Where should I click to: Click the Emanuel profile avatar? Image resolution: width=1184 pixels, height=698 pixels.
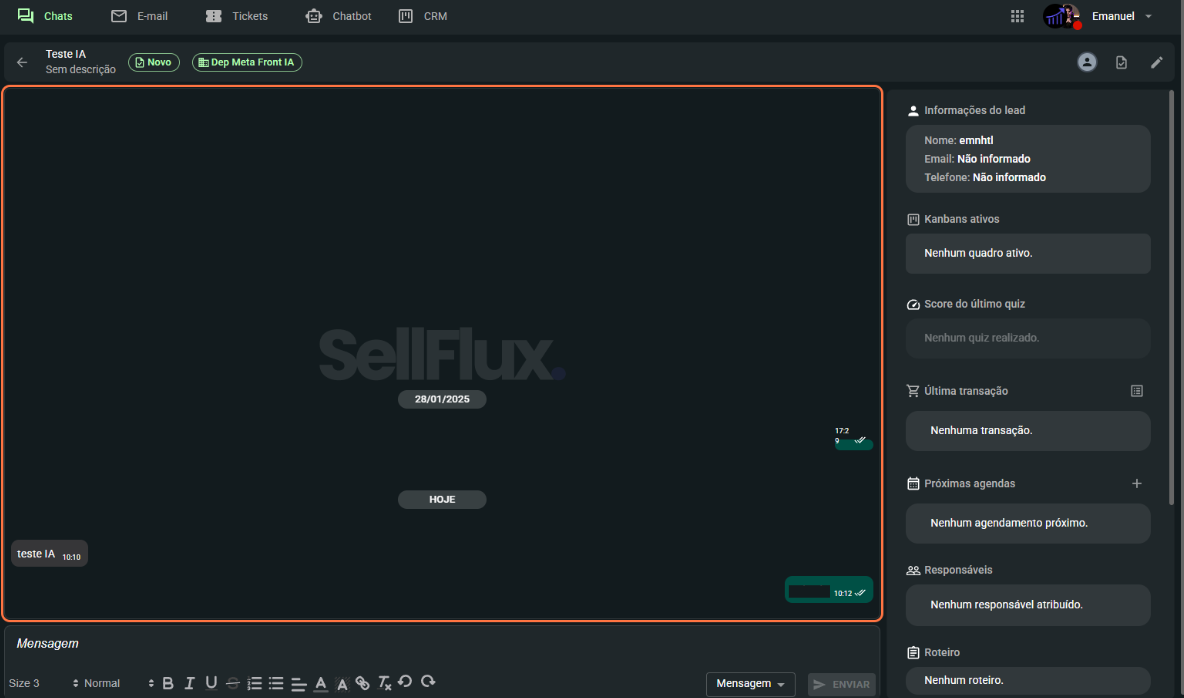(x=1060, y=16)
